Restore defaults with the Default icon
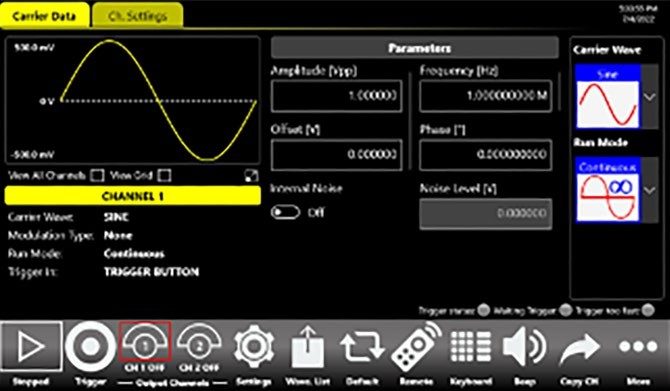 tap(362, 347)
